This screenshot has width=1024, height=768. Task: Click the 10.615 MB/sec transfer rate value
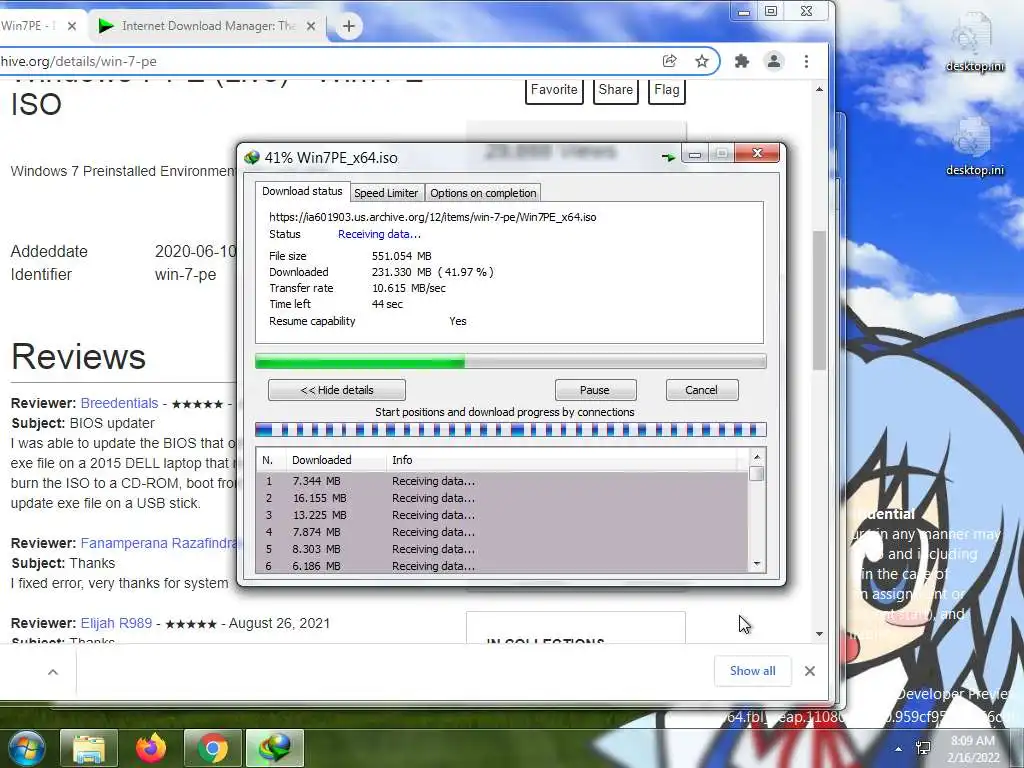point(409,288)
